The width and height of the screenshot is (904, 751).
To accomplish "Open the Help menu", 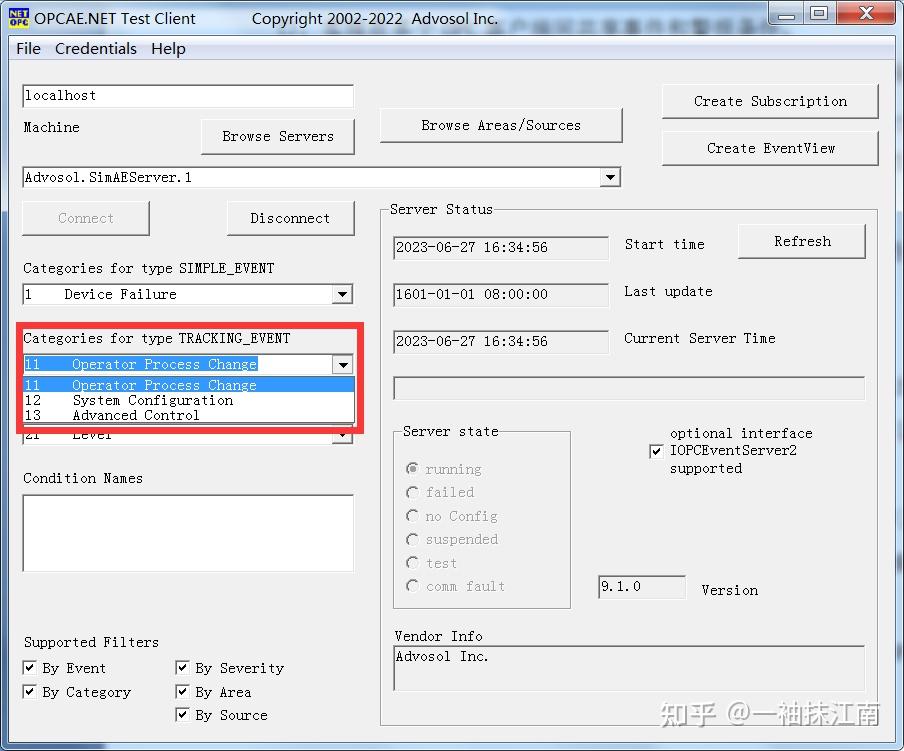I will (168, 48).
